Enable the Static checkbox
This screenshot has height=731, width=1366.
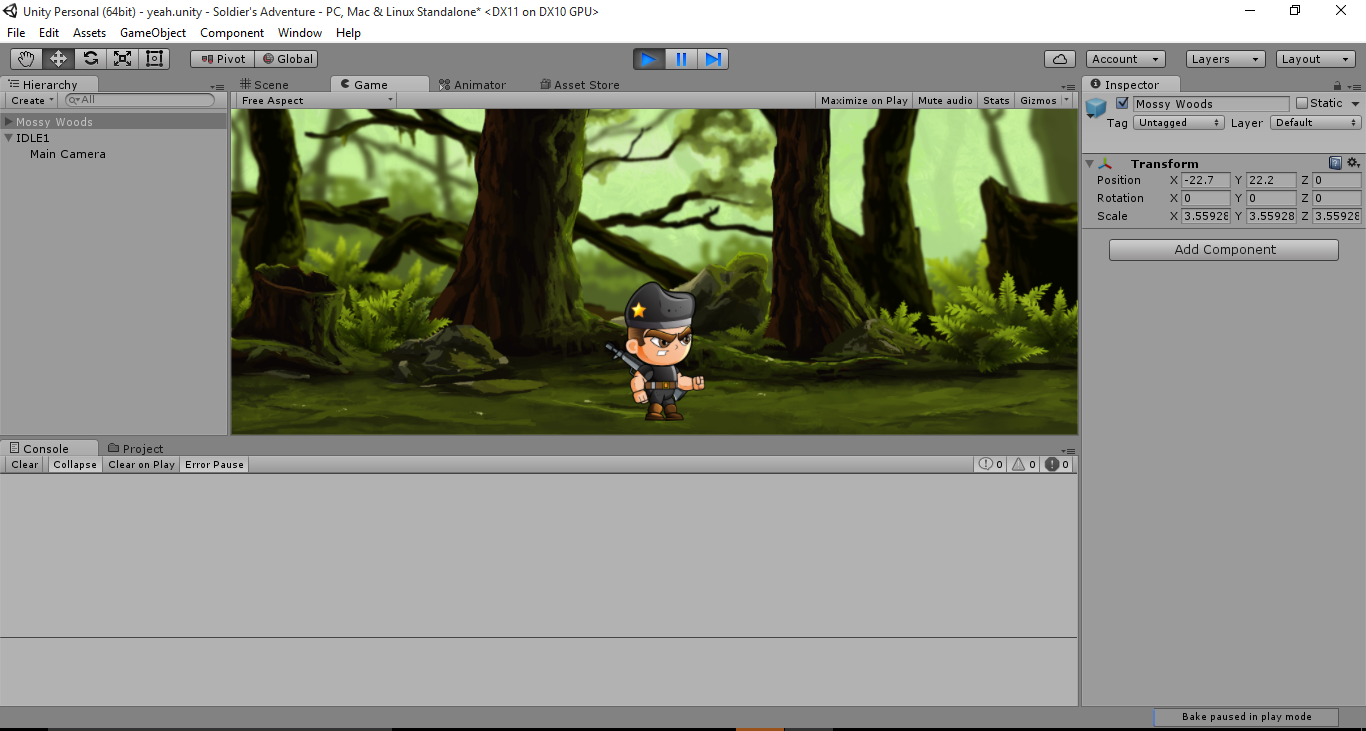(1302, 103)
